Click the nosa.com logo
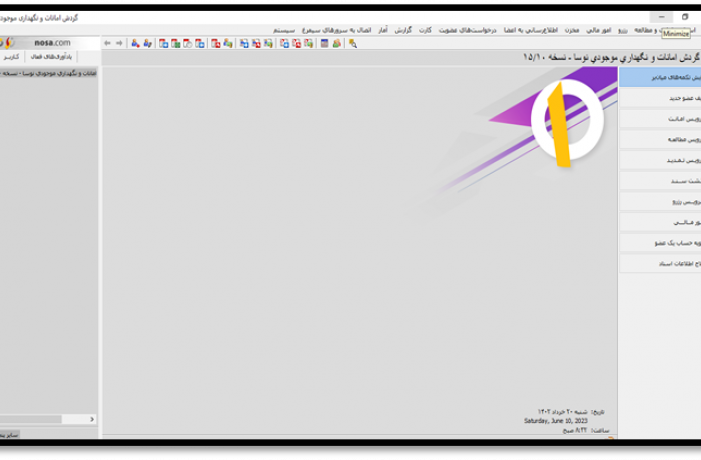This screenshot has width=701, height=460. click(x=52, y=43)
